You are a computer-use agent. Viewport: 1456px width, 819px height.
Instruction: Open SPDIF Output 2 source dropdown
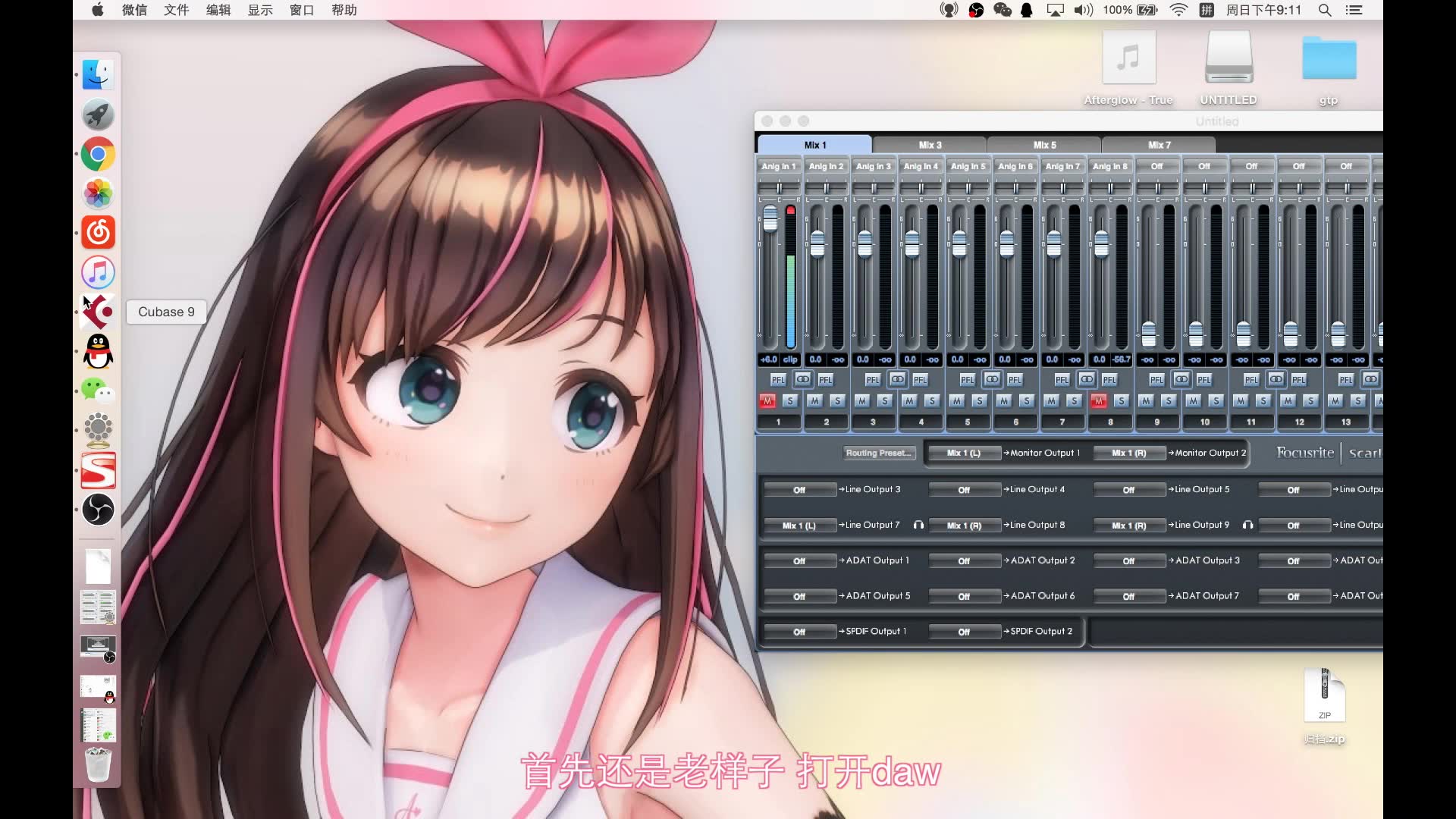[964, 632]
